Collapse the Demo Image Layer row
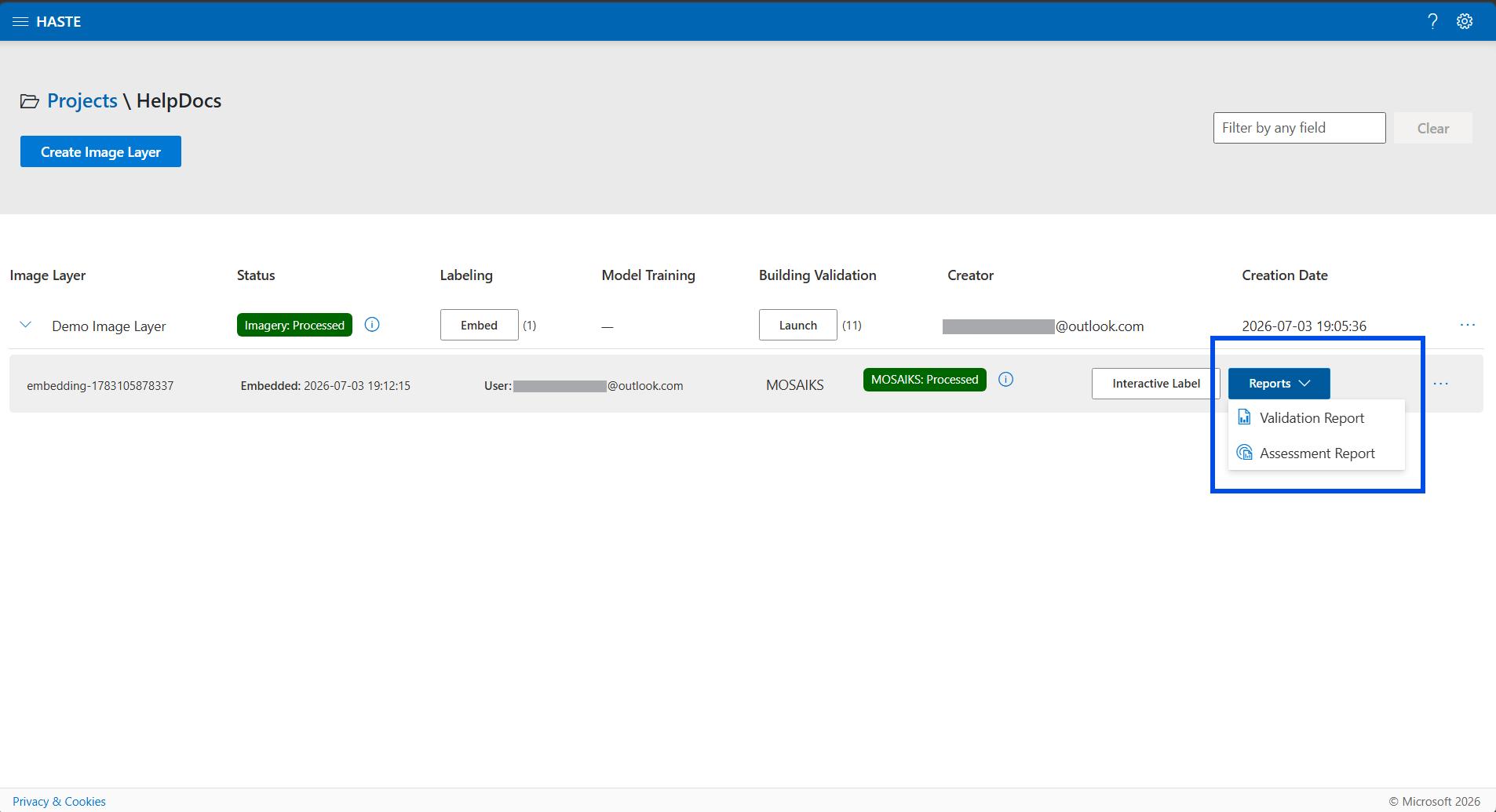 (x=25, y=325)
